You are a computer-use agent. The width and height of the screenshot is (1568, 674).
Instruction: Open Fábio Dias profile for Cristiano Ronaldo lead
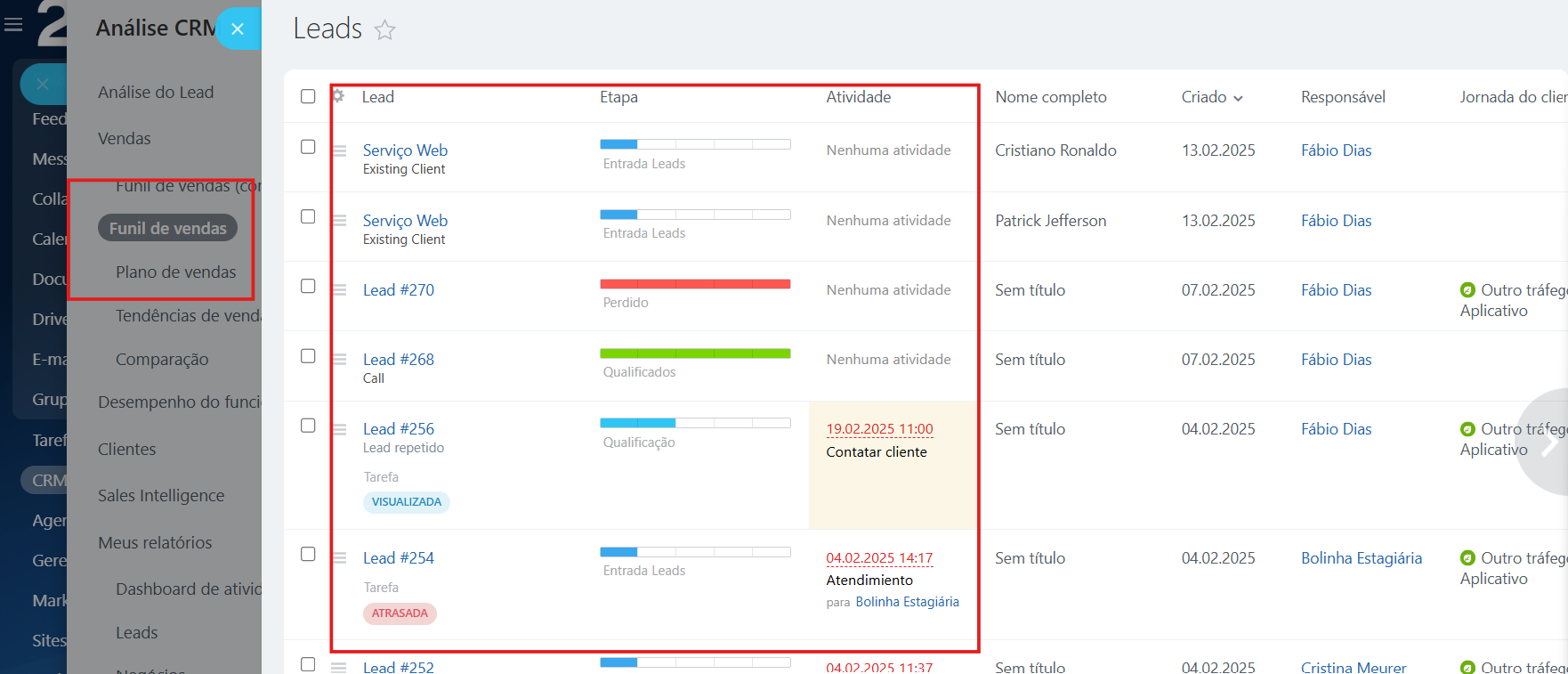1336,150
